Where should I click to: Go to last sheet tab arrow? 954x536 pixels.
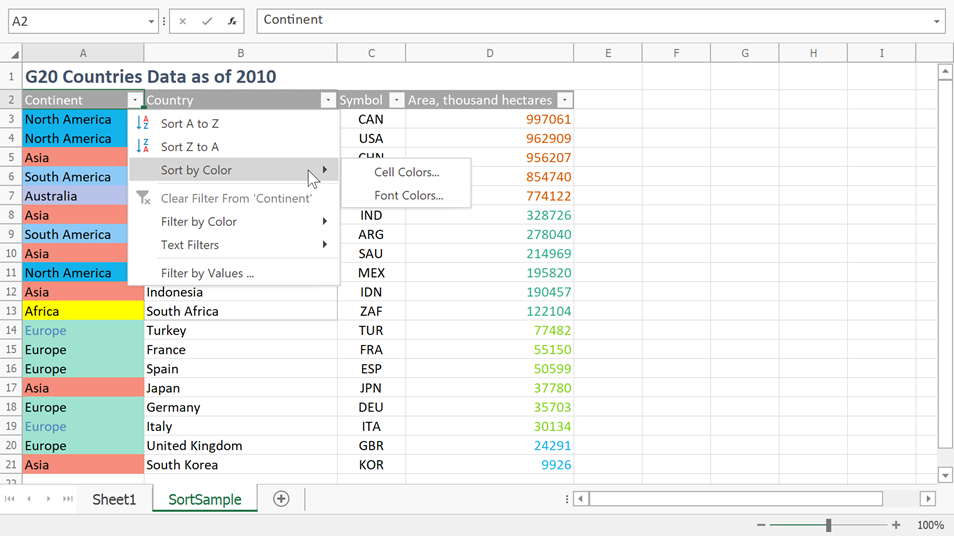tap(68, 499)
